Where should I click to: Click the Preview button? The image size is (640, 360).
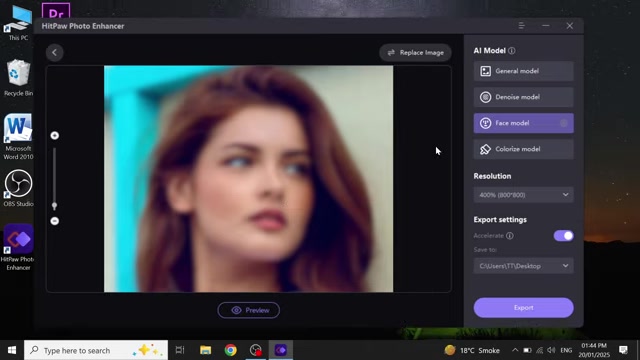tap(249, 310)
